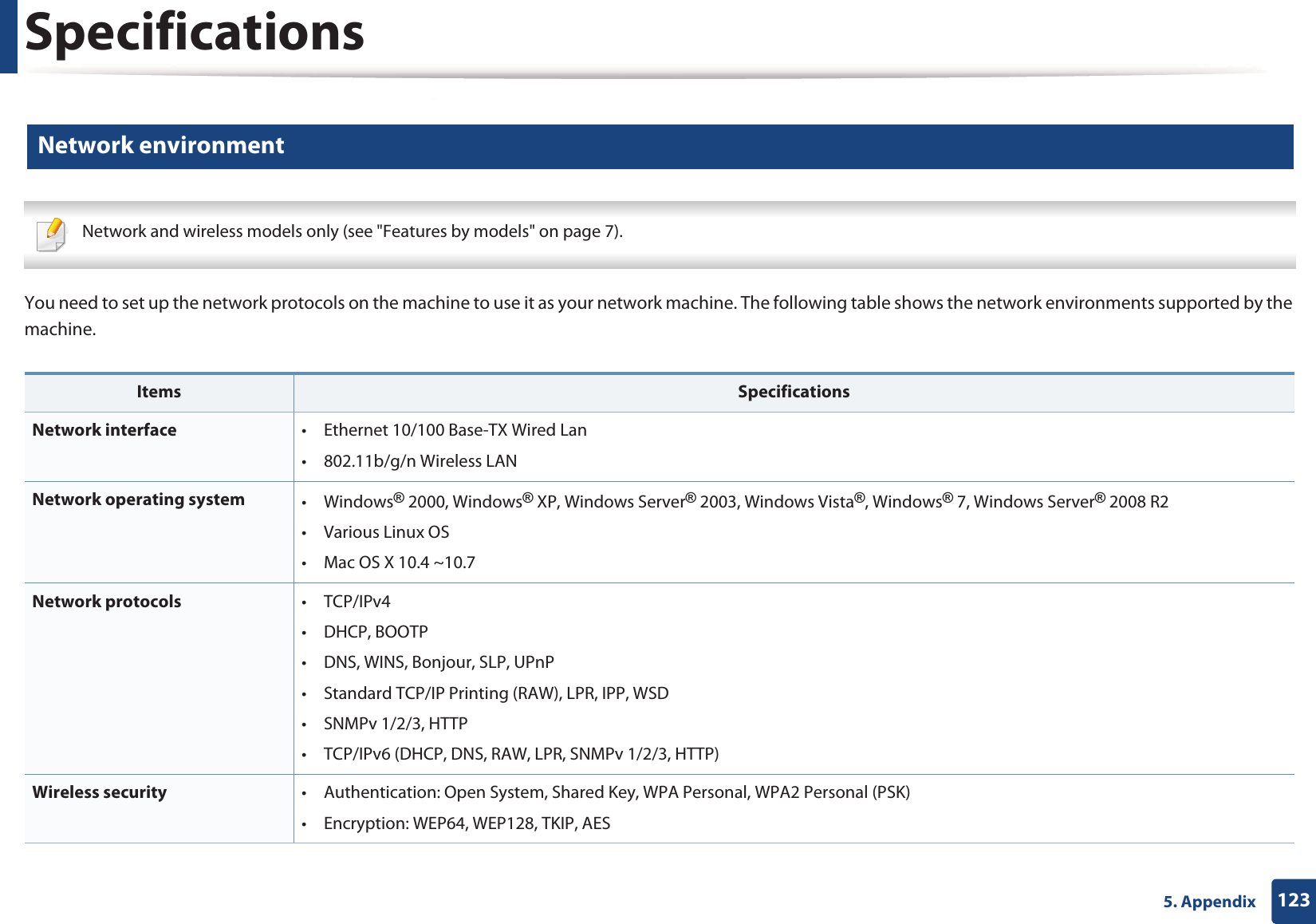Select the Specifications column header
This screenshot has width=1316, height=924.
(x=793, y=391)
